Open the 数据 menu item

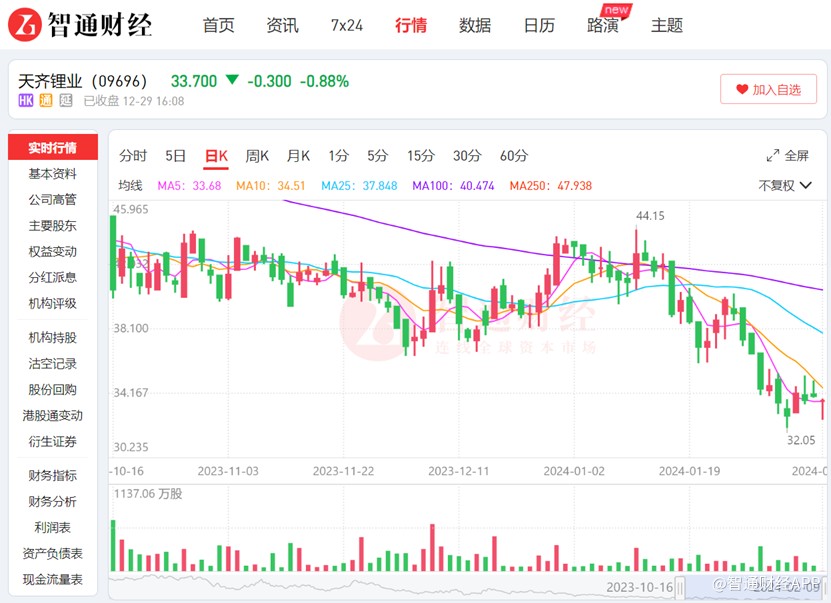(475, 25)
